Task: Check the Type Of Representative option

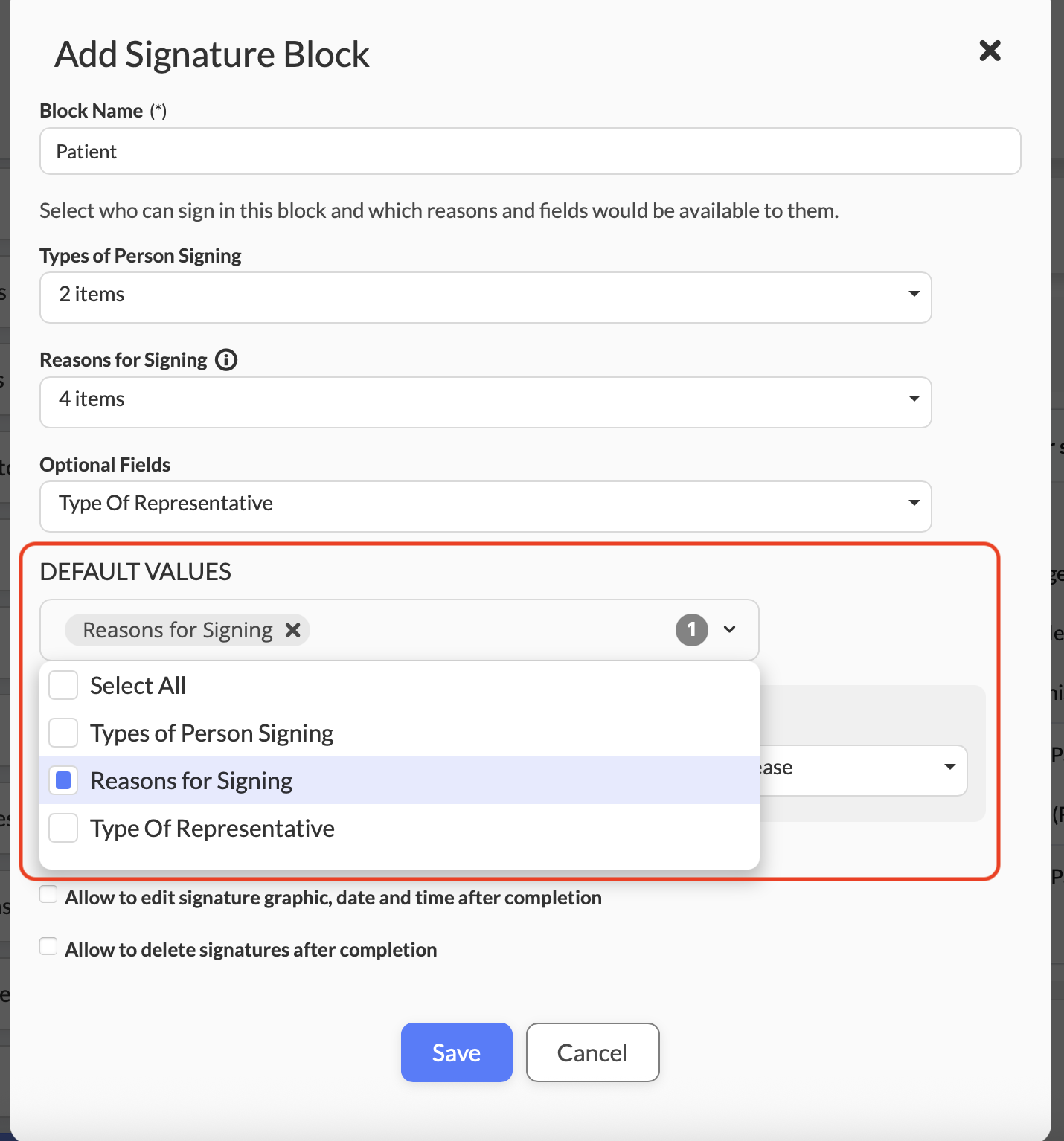Action: 64,828
